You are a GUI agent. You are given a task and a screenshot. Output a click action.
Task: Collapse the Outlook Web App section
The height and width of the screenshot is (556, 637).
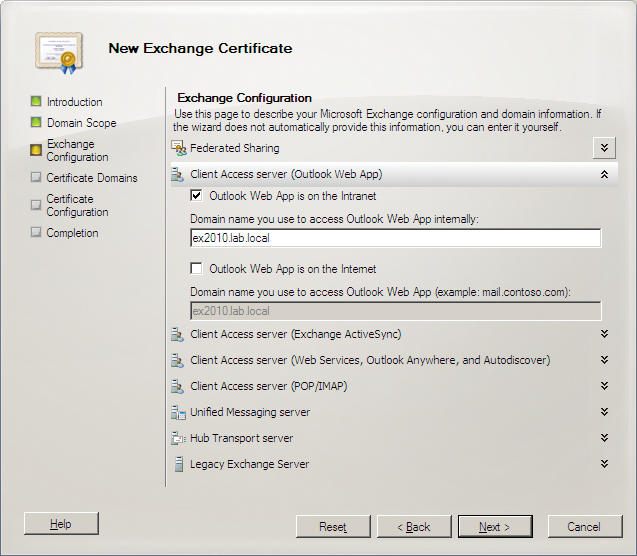tap(604, 174)
